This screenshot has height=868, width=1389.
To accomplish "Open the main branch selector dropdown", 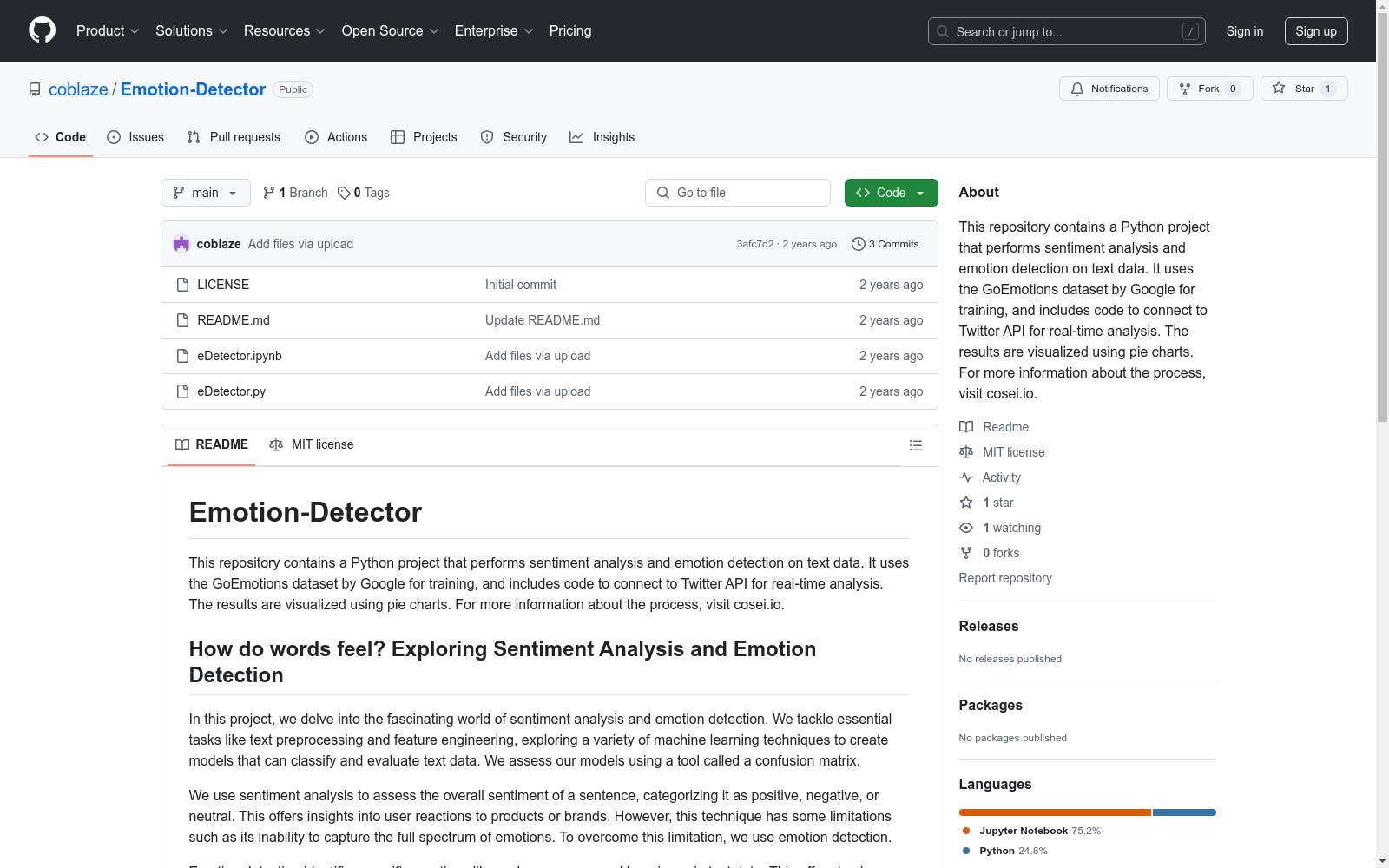I will pos(206,193).
